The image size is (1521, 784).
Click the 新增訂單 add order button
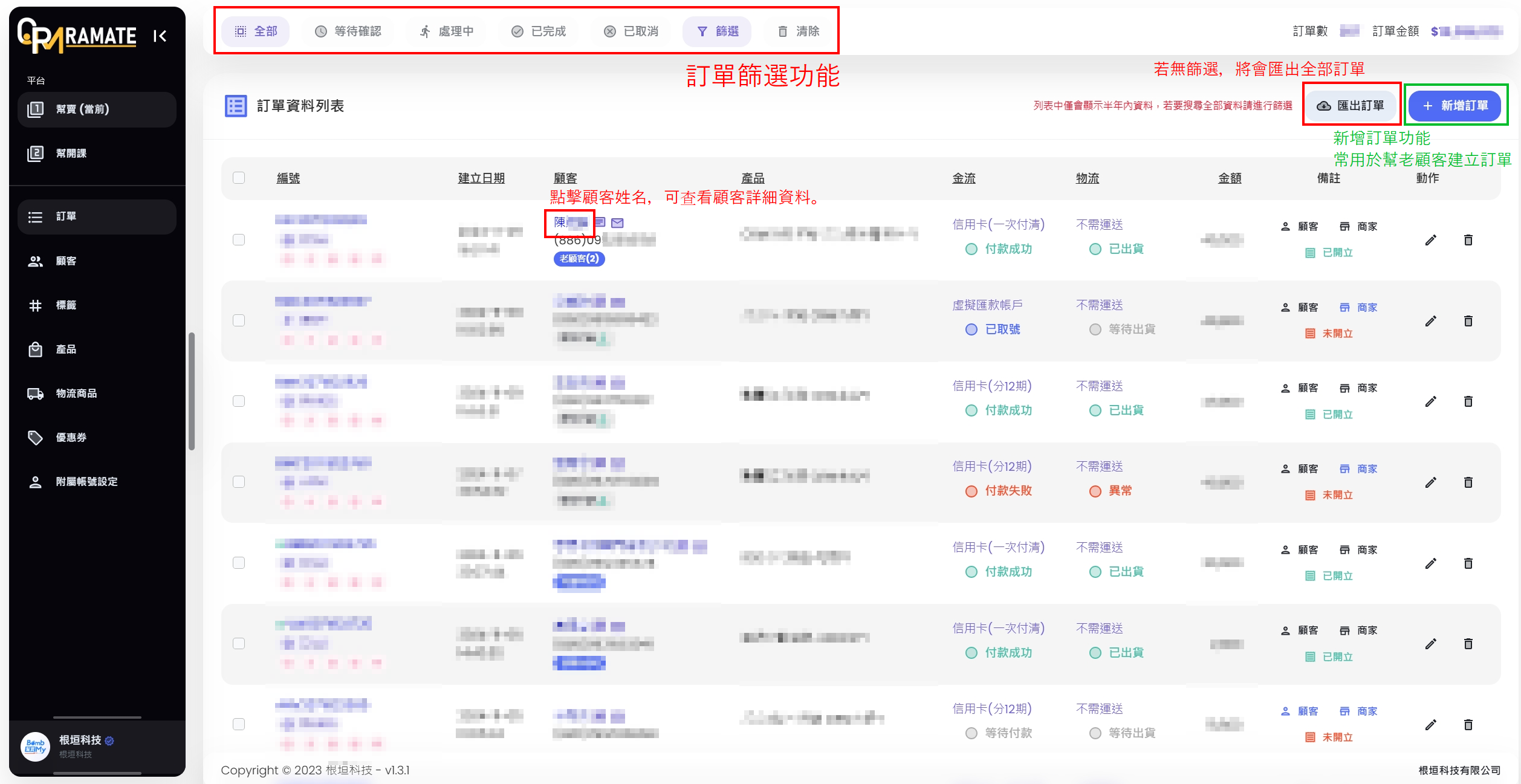coord(1455,106)
